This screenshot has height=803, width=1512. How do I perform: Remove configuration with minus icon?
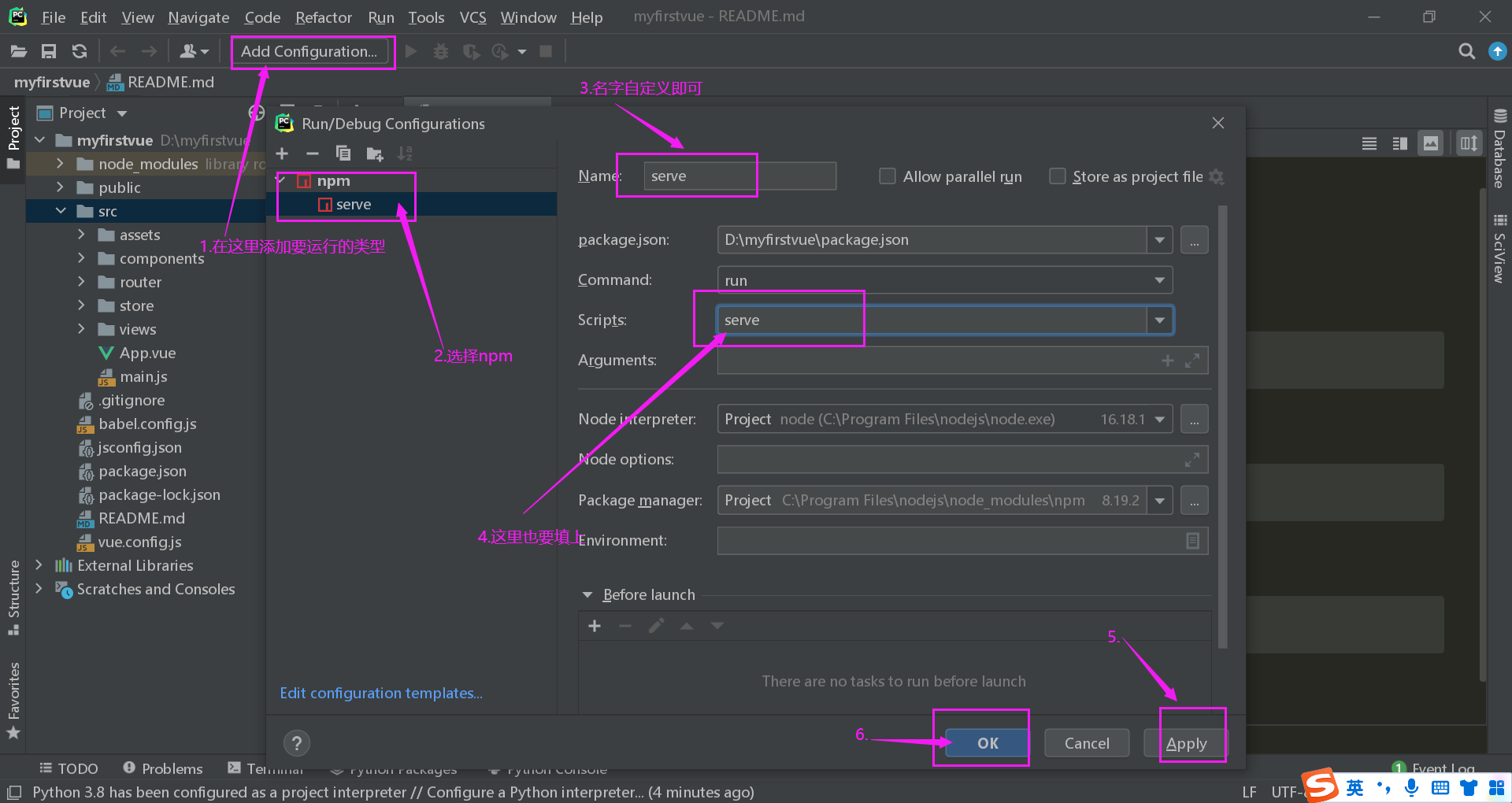[313, 154]
